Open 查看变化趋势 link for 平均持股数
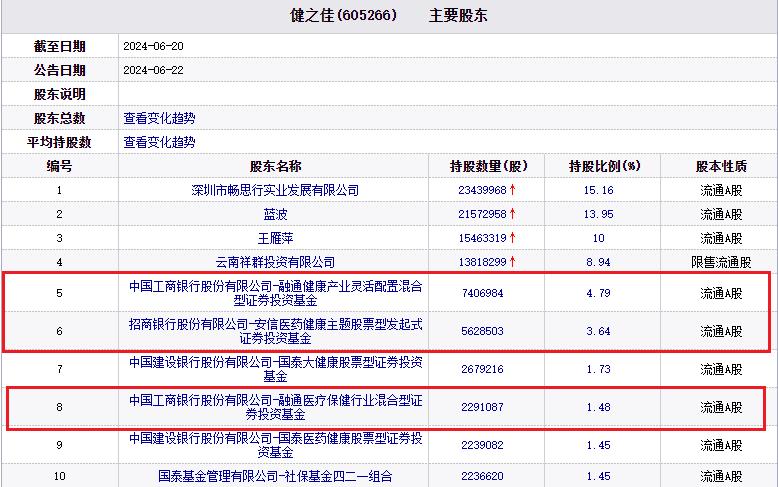778x487 pixels. point(159,142)
